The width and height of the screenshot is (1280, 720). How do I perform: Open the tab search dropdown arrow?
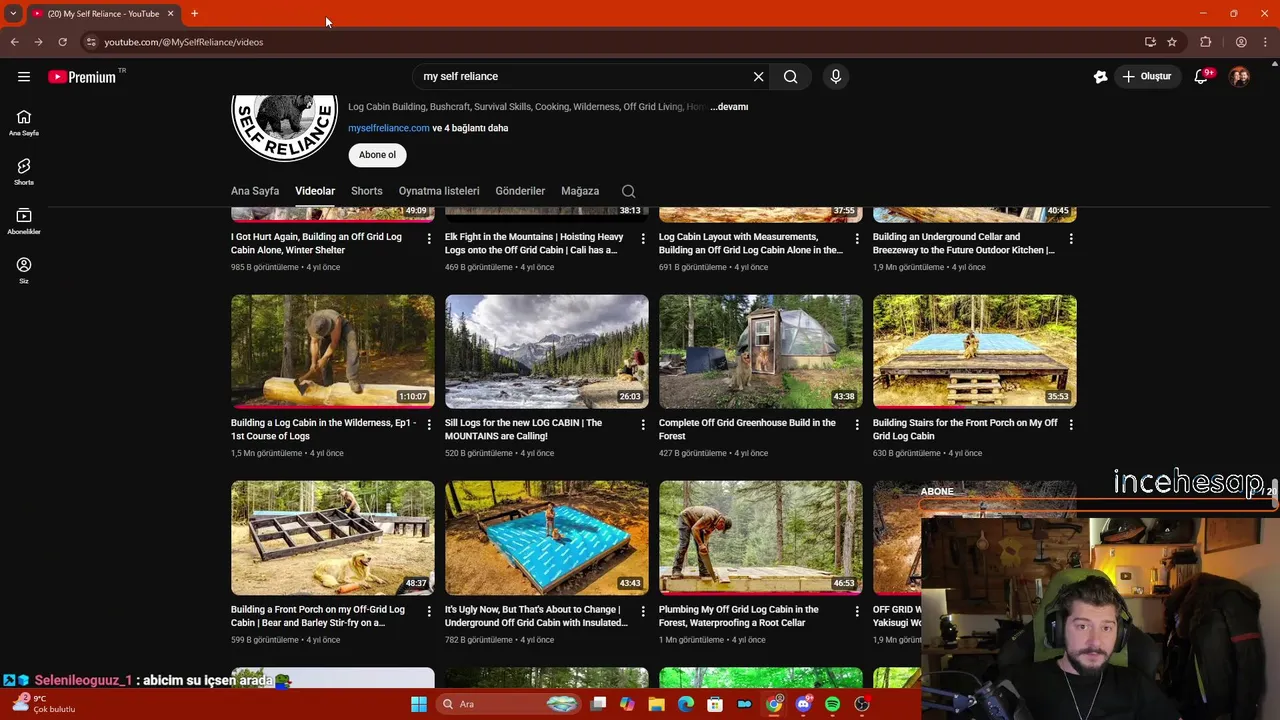coord(13,13)
